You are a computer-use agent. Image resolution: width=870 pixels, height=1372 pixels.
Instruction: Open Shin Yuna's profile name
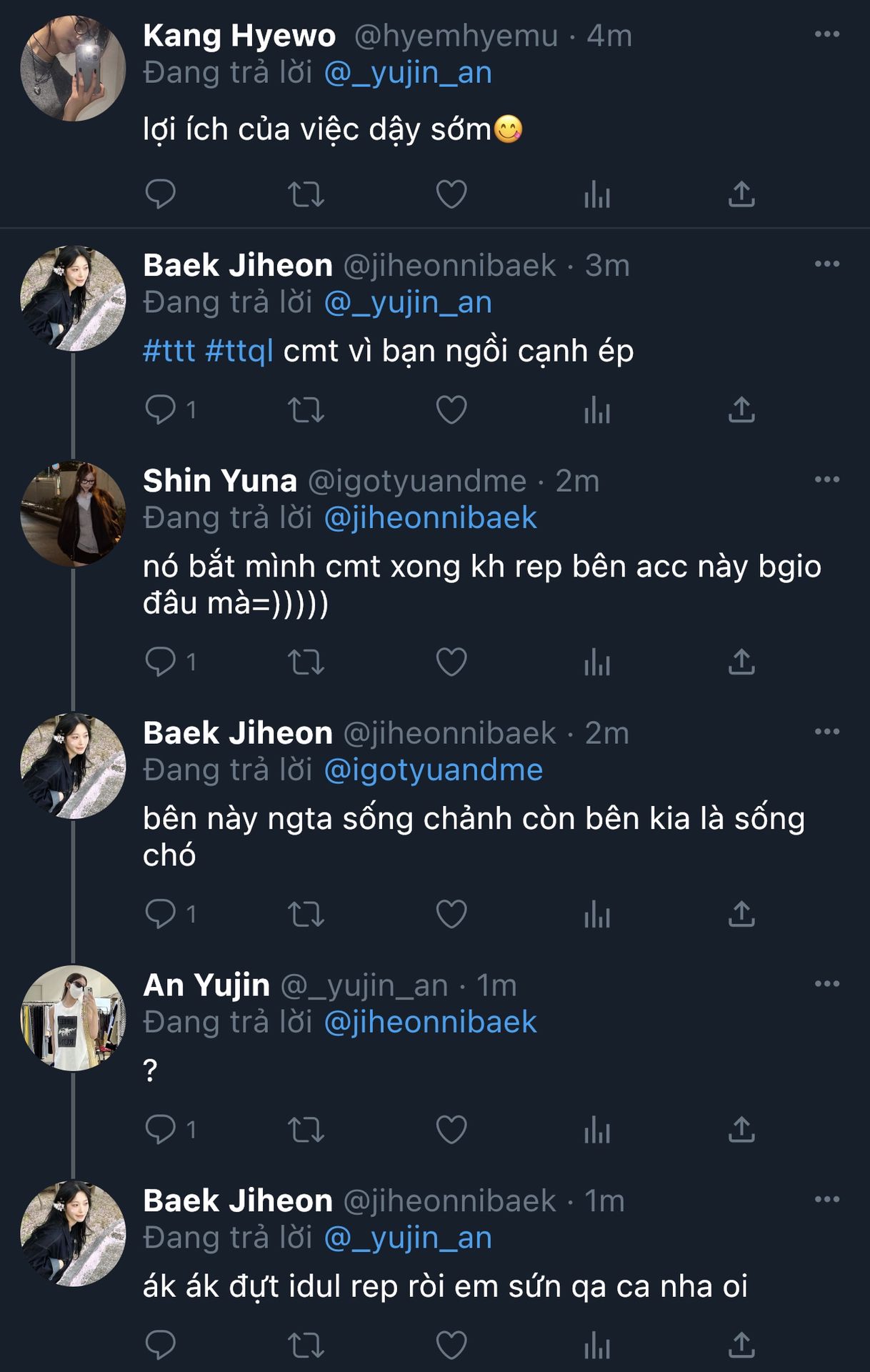220,481
